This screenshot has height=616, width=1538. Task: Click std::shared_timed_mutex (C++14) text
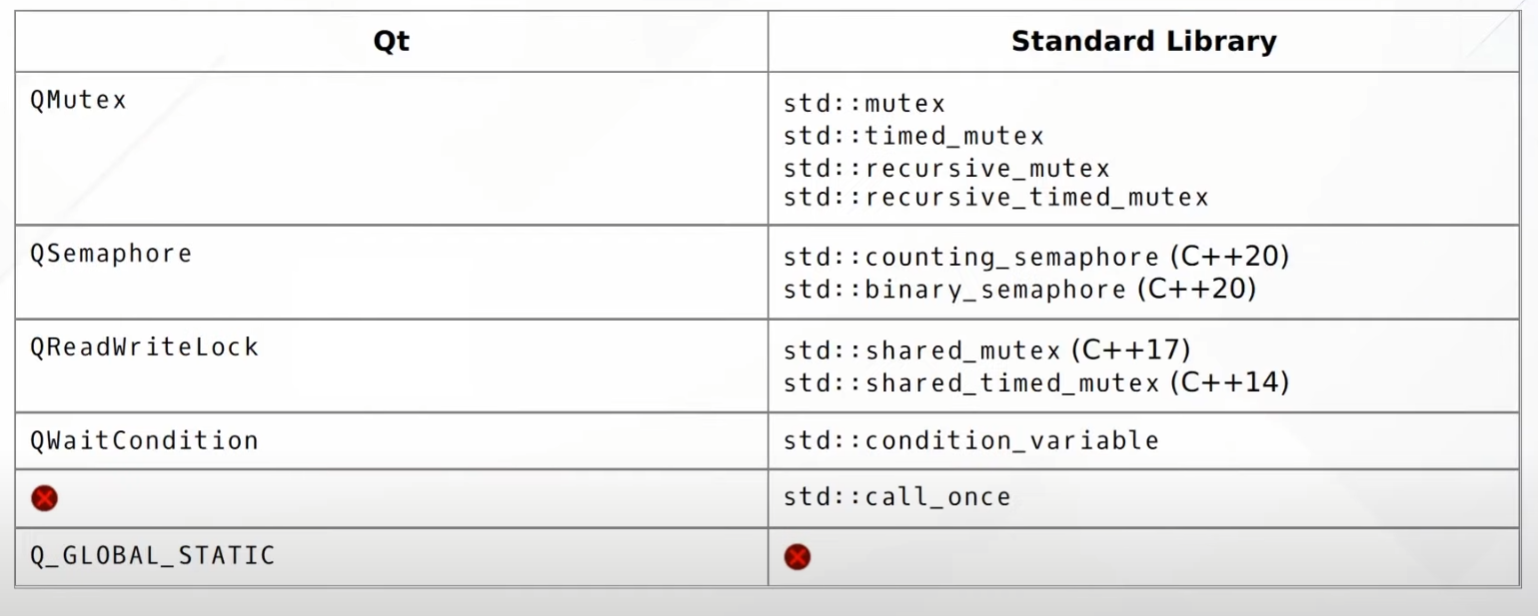point(1036,382)
